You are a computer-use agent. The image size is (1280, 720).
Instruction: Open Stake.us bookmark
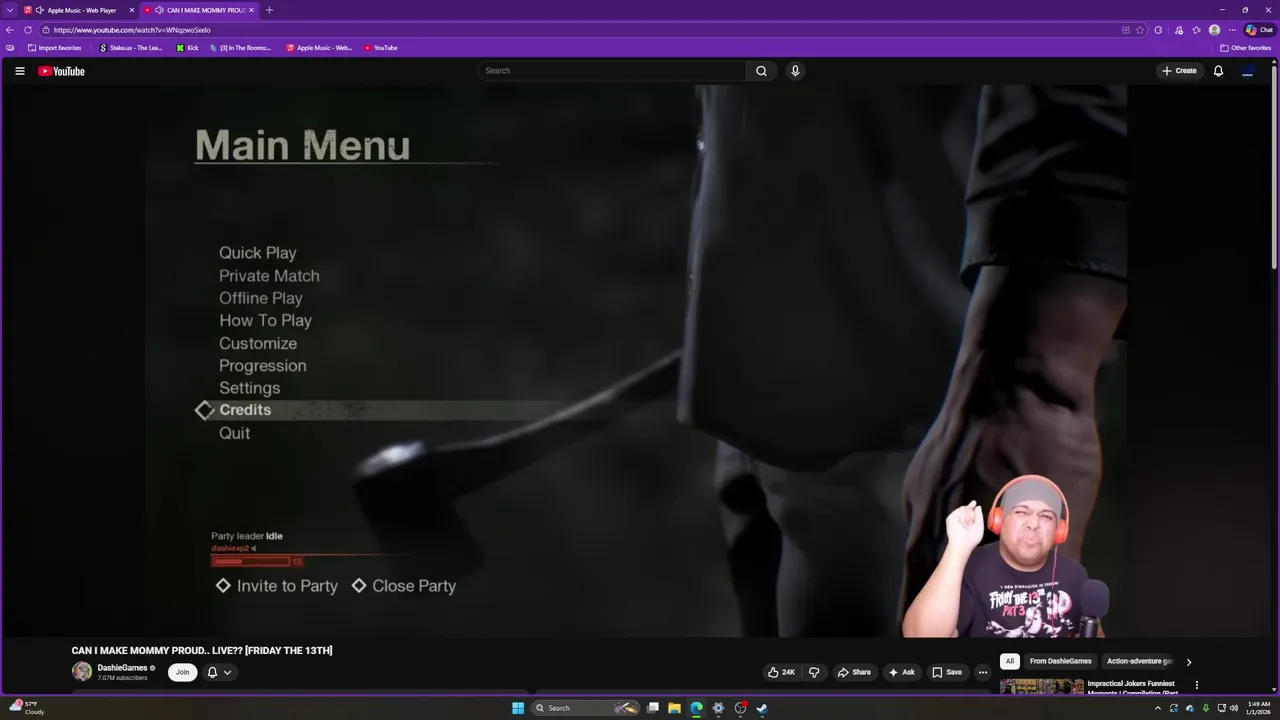point(131,48)
